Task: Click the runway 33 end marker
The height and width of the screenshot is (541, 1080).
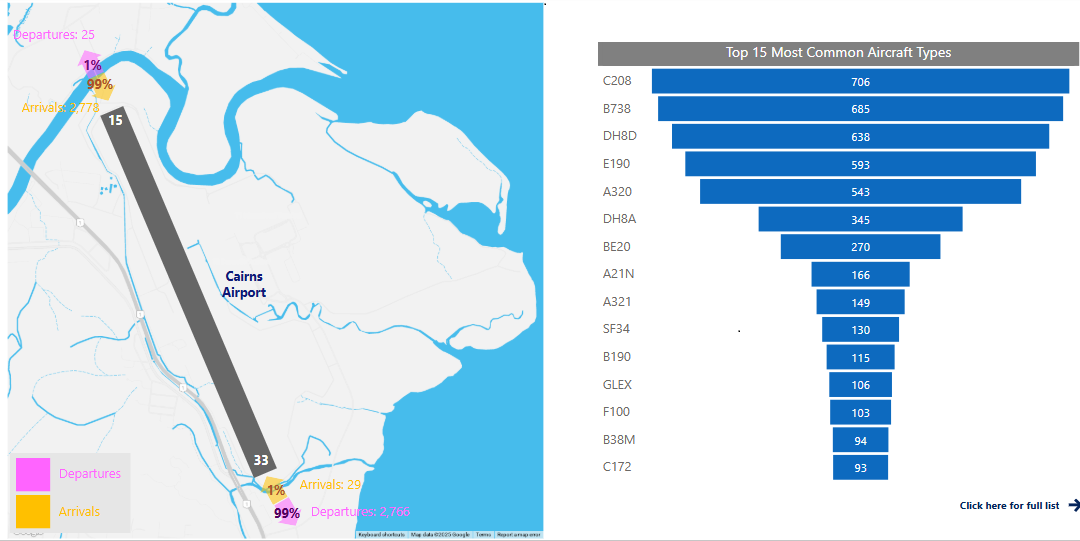Action: [261, 460]
